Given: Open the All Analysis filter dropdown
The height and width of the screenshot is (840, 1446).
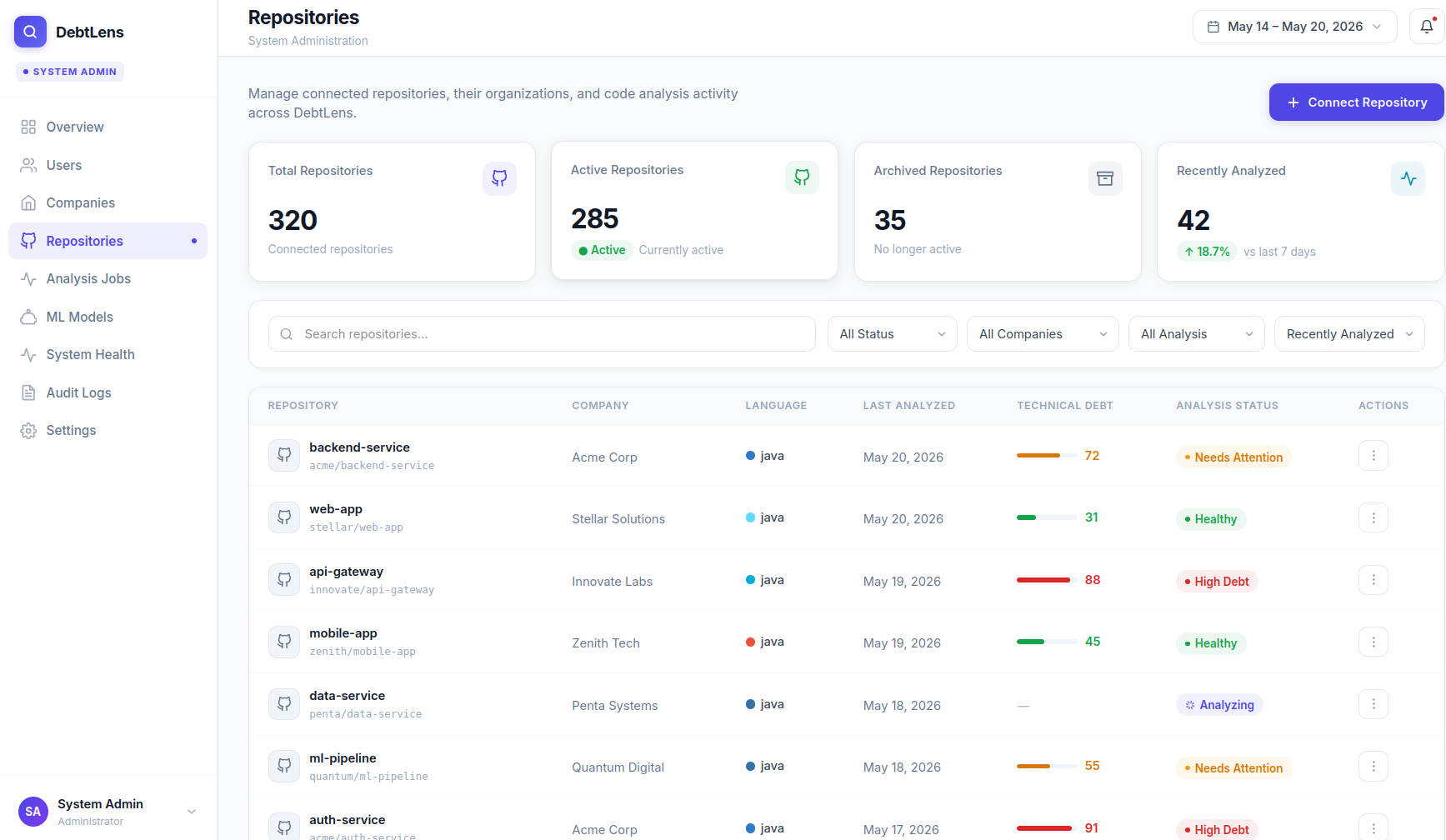Looking at the screenshot, I should coord(1197,334).
